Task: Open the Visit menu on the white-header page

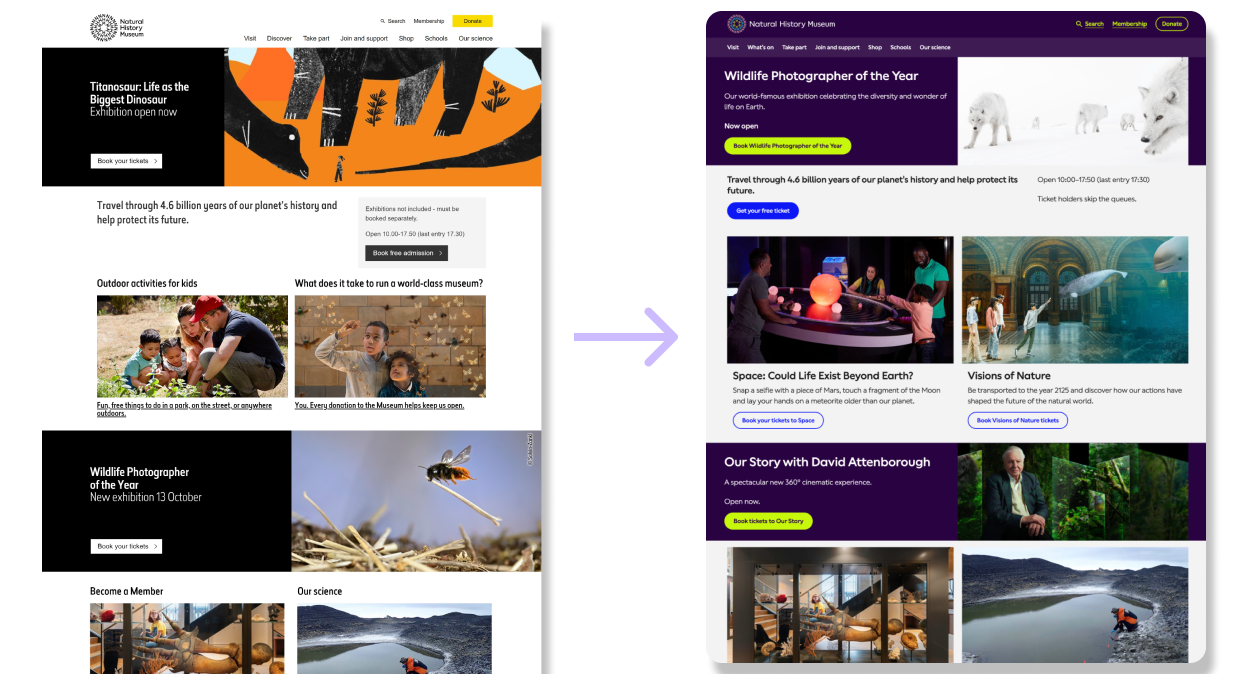Action: tap(250, 39)
